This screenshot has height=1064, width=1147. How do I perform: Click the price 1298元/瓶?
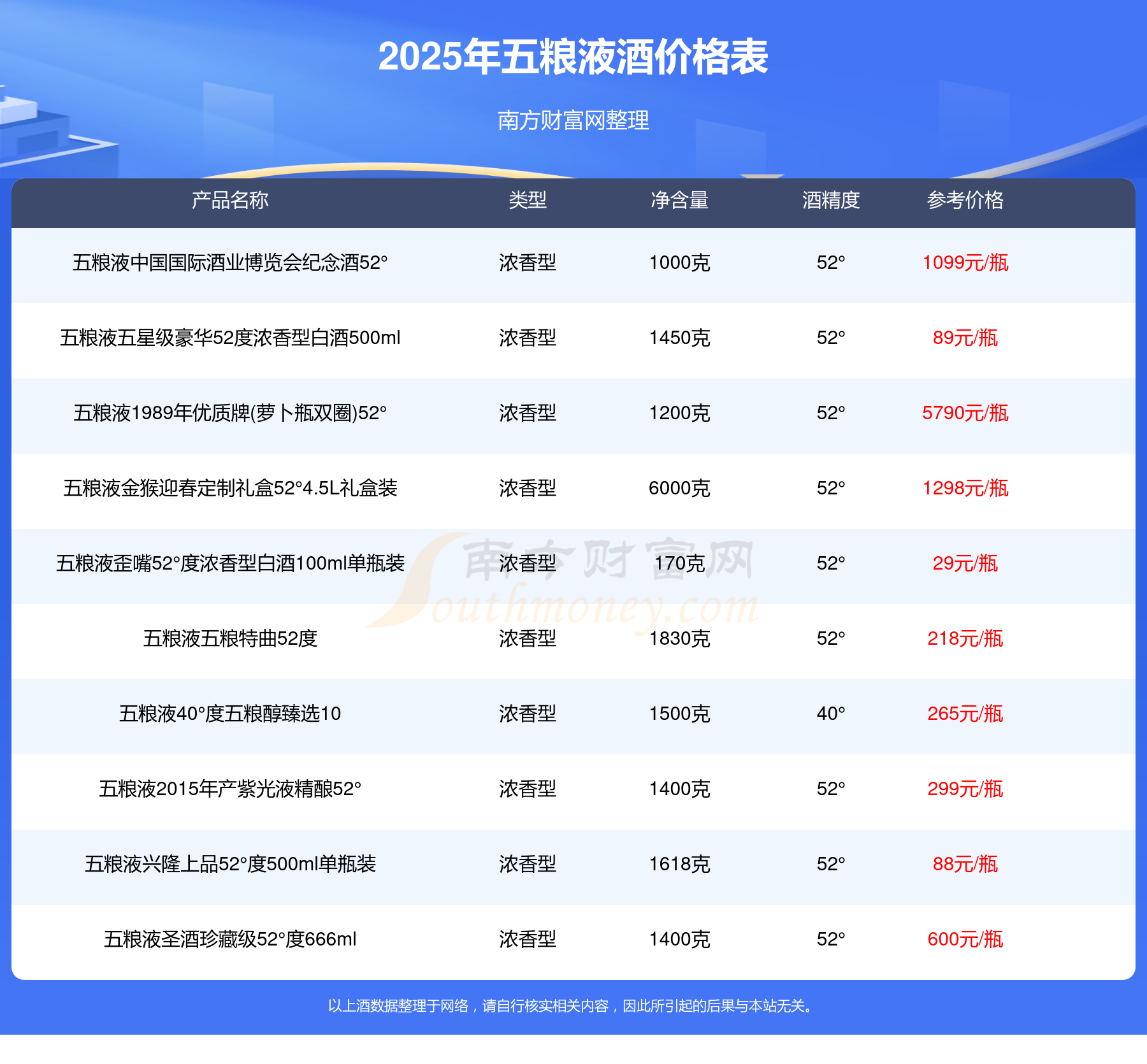point(965,488)
